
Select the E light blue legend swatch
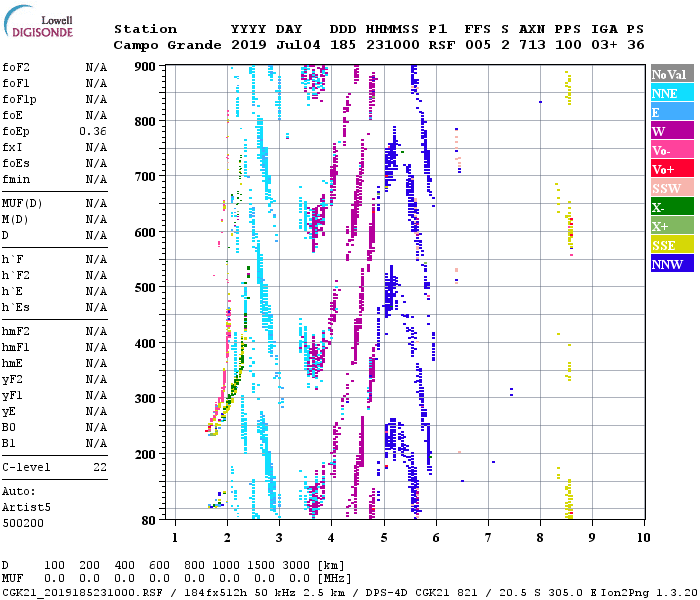pos(672,112)
